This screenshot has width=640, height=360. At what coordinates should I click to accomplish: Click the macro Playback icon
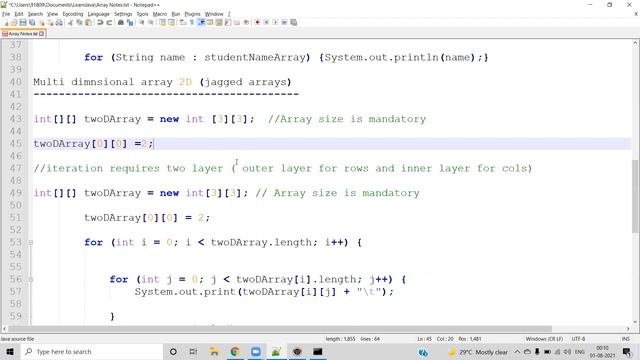pos(275,22)
